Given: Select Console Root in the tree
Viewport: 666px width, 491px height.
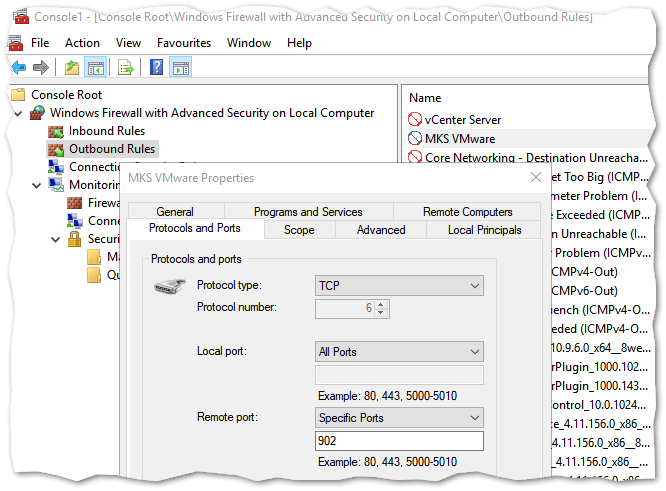Looking at the screenshot, I should pos(67,95).
